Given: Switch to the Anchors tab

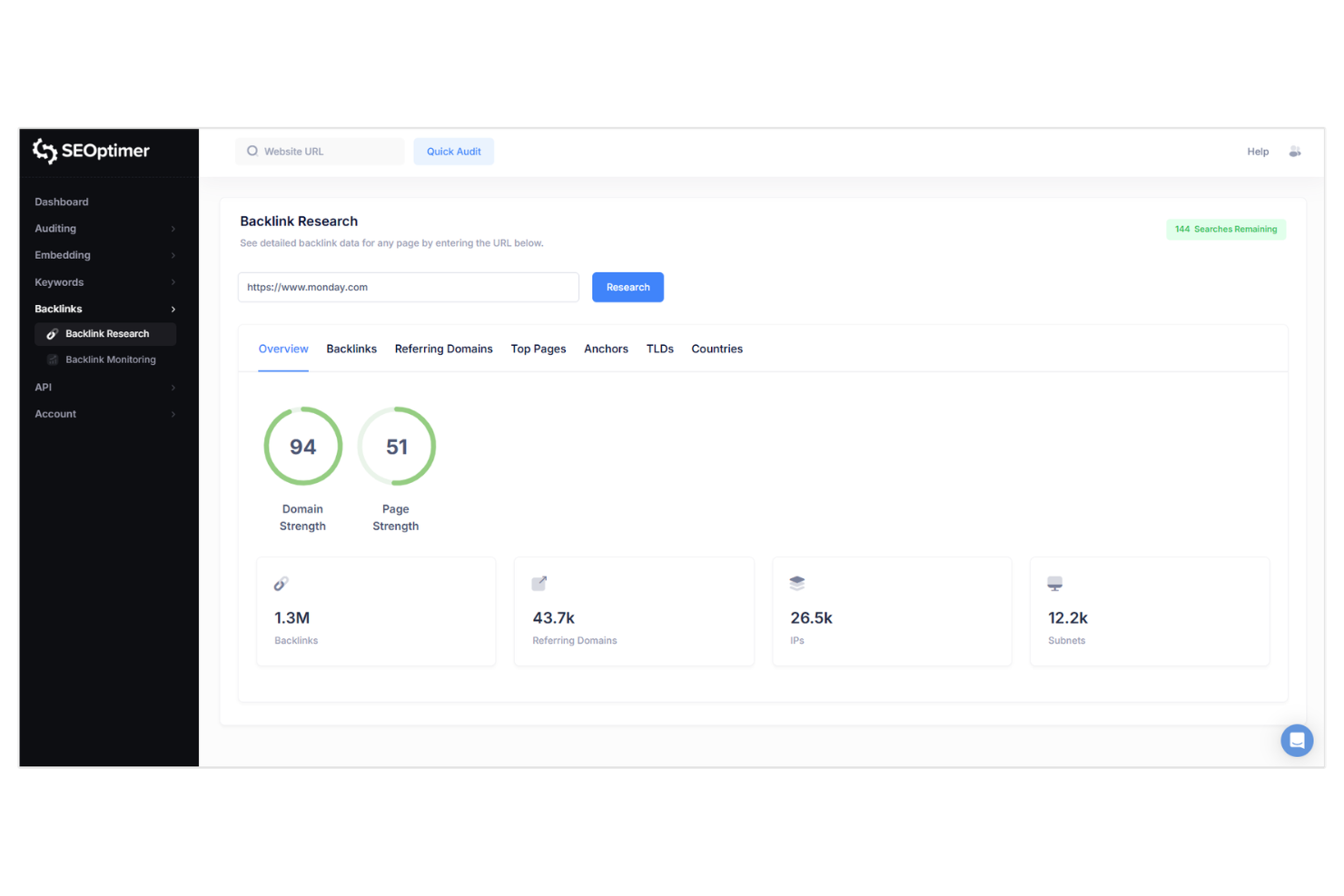Looking at the screenshot, I should pos(606,349).
